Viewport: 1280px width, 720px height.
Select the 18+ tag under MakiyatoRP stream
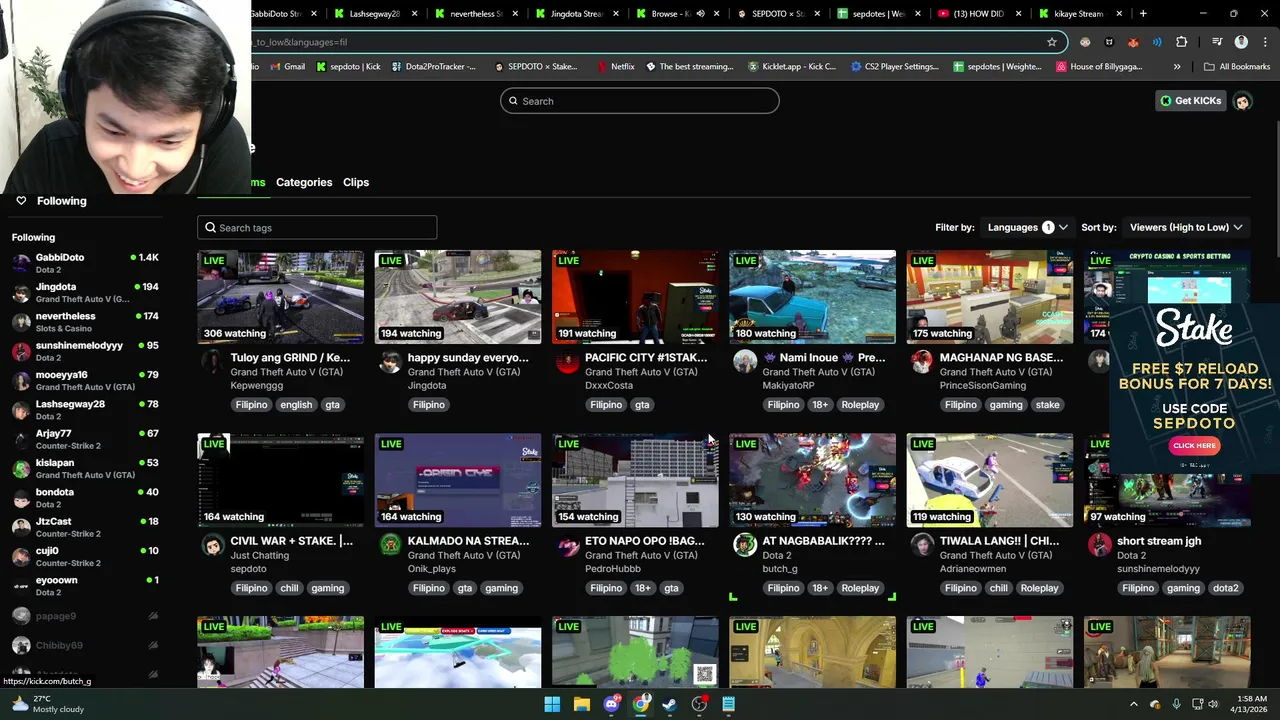click(820, 405)
